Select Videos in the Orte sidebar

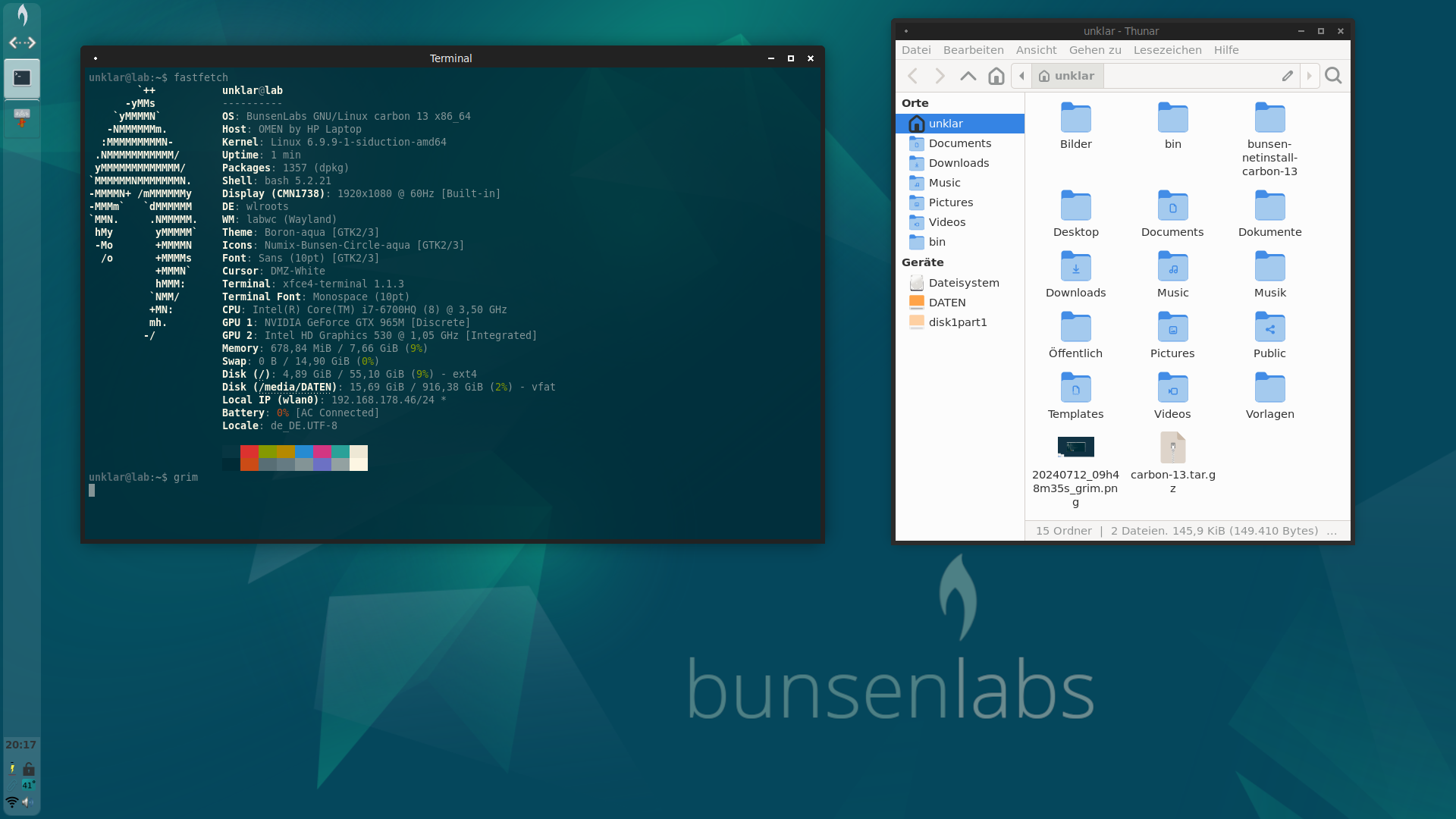point(960,222)
